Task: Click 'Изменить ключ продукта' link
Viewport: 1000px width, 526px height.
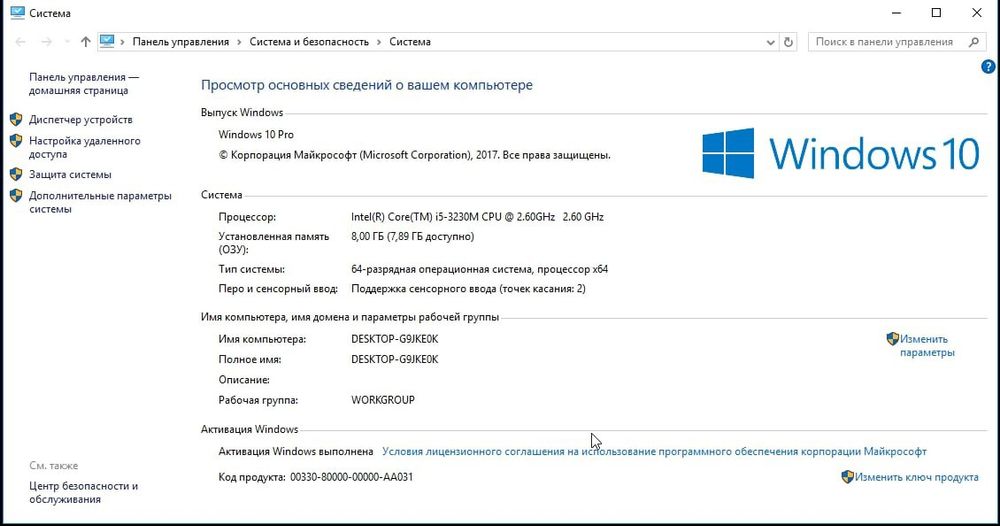Action: [916, 477]
